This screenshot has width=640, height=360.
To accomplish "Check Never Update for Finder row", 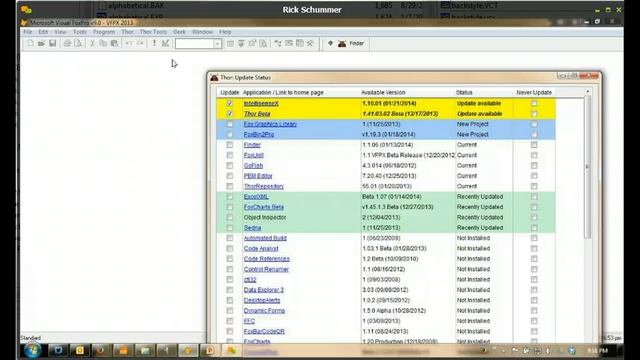I will (534, 145).
